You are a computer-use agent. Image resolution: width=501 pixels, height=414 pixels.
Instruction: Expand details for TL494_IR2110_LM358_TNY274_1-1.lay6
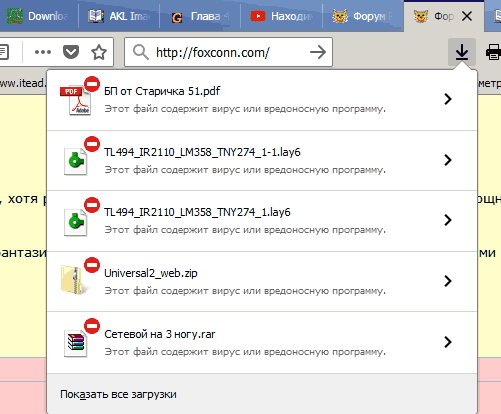pos(448,160)
